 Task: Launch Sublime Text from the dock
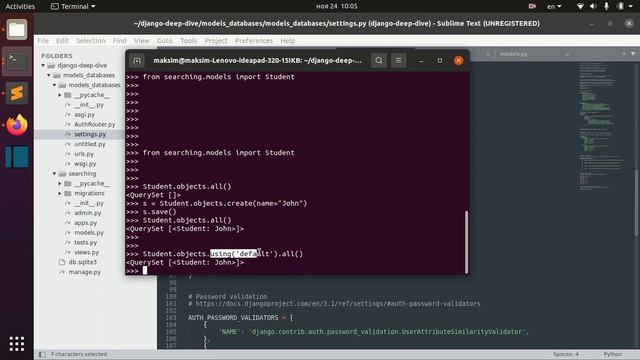[x=17, y=93]
